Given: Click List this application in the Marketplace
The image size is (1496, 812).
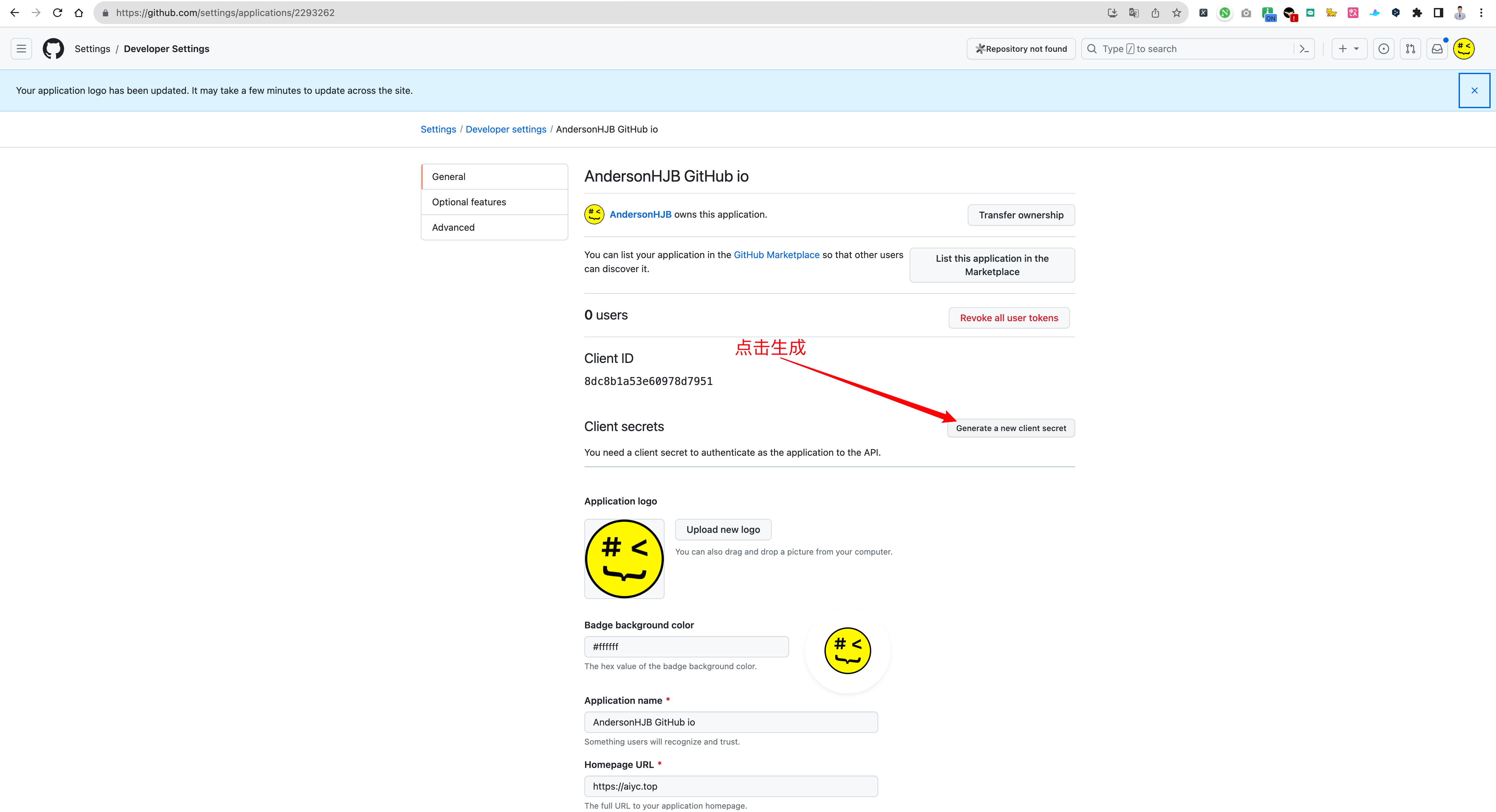Looking at the screenshot, I should pos(992,265).
